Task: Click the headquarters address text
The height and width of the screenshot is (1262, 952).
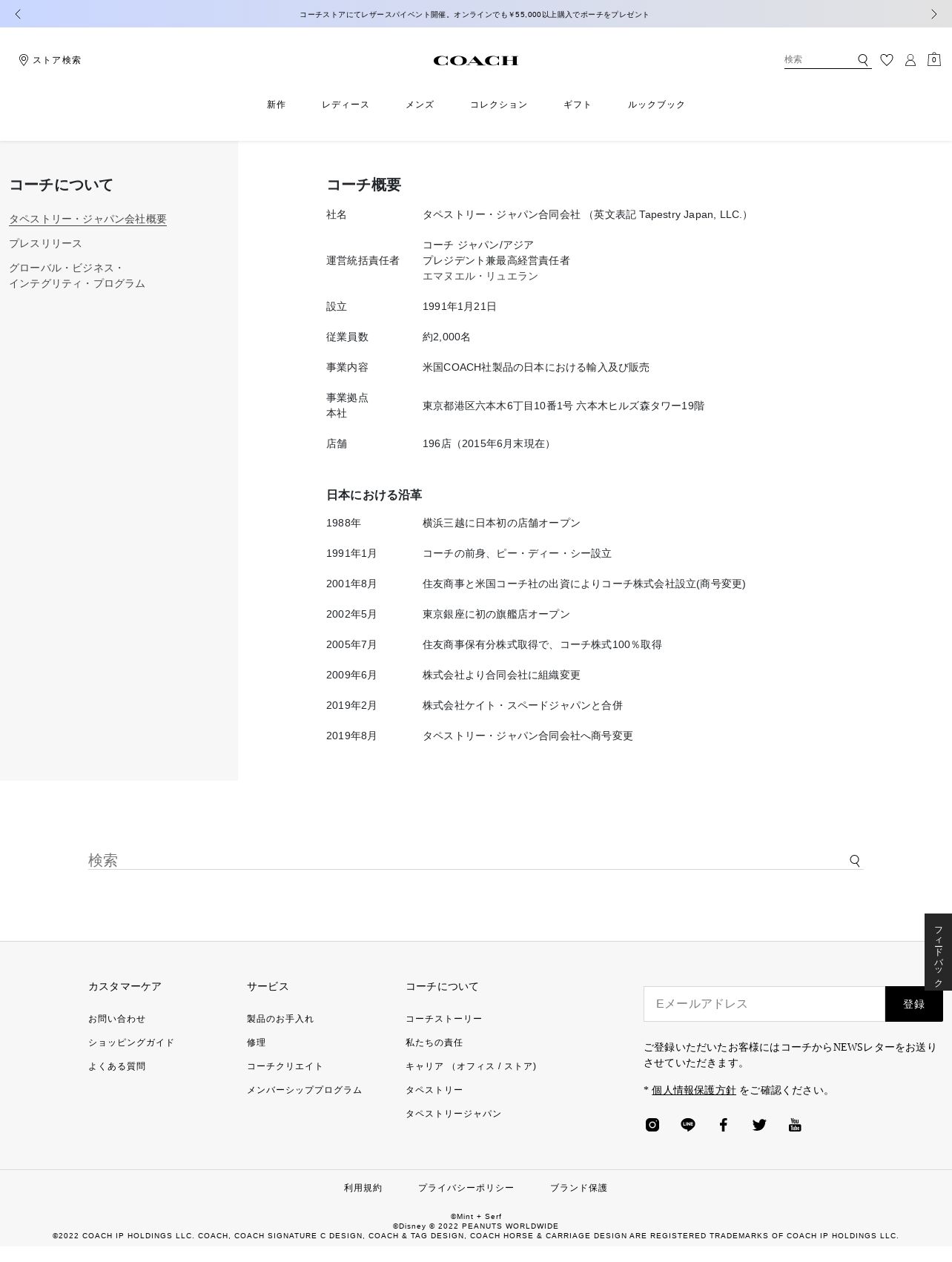Action: tap(563, 406)
